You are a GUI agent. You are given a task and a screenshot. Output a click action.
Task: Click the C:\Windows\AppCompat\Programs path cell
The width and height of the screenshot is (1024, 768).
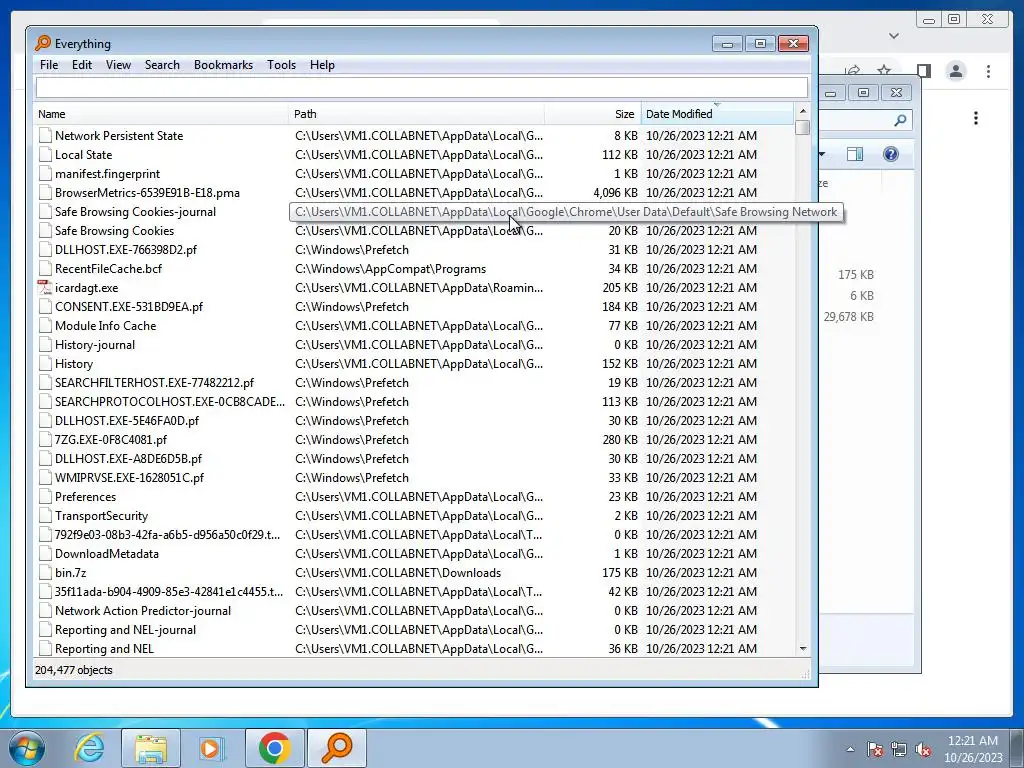coord(391,268)
